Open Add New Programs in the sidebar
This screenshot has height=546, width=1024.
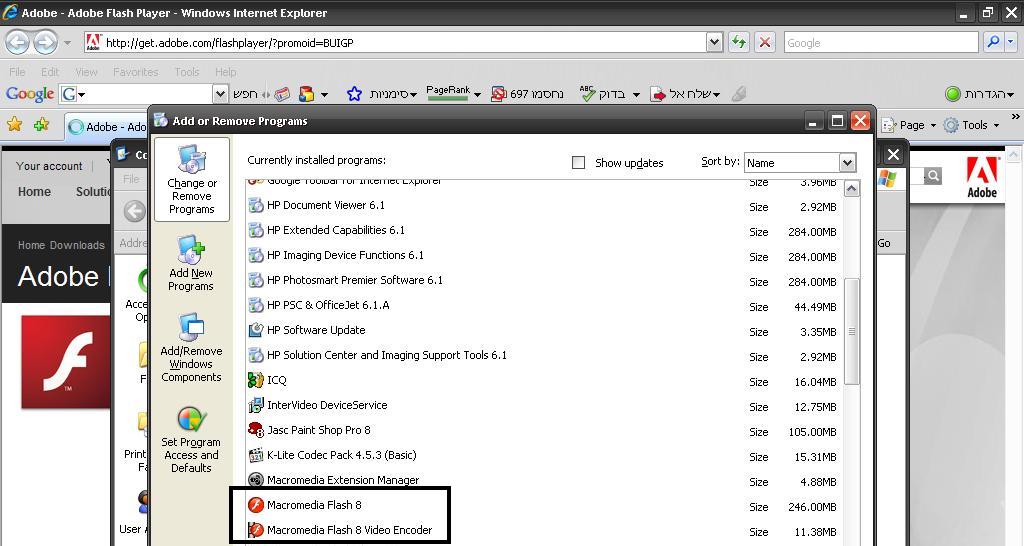click(191, 263)
